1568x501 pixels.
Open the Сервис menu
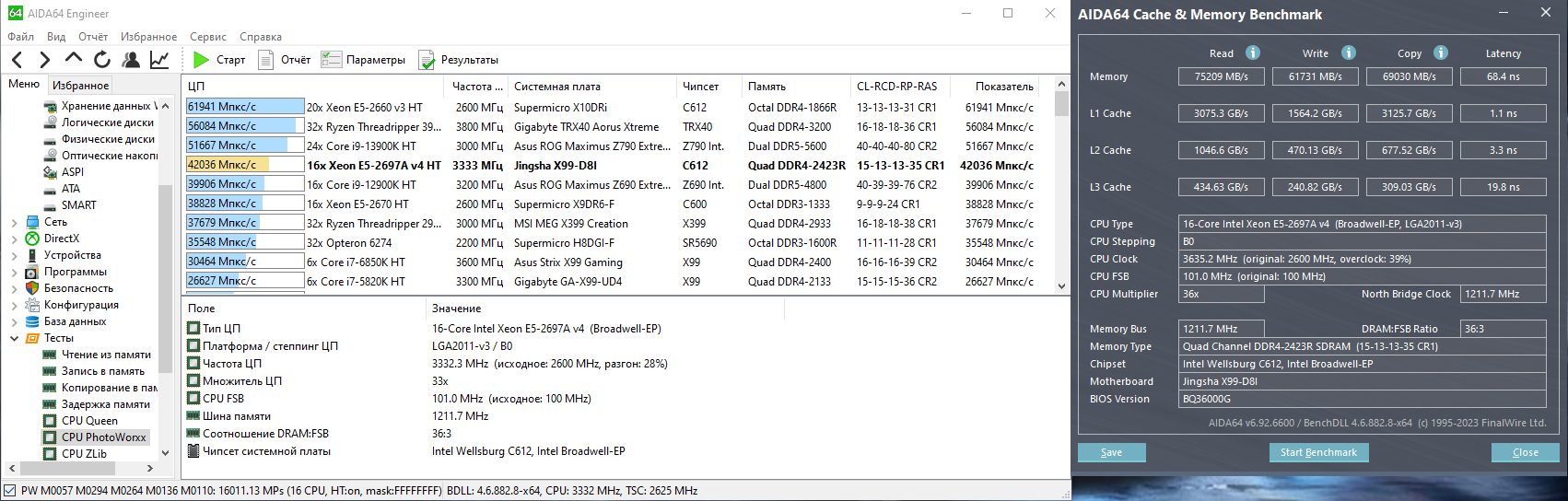[x=208, y=37]
